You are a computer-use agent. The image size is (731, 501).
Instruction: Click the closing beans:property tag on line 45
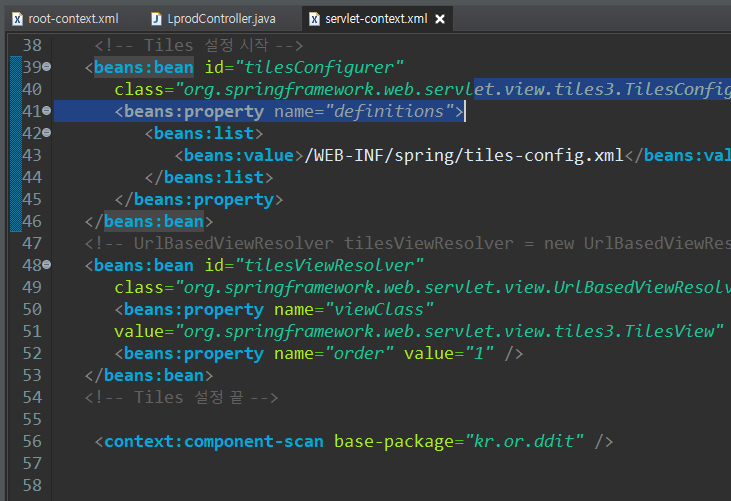199,200
